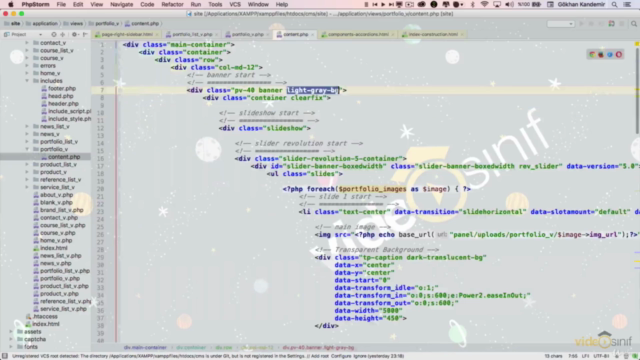Click UTF-8 encoding in status bar
The image size is (640, 360).
(x=601, y=356)
